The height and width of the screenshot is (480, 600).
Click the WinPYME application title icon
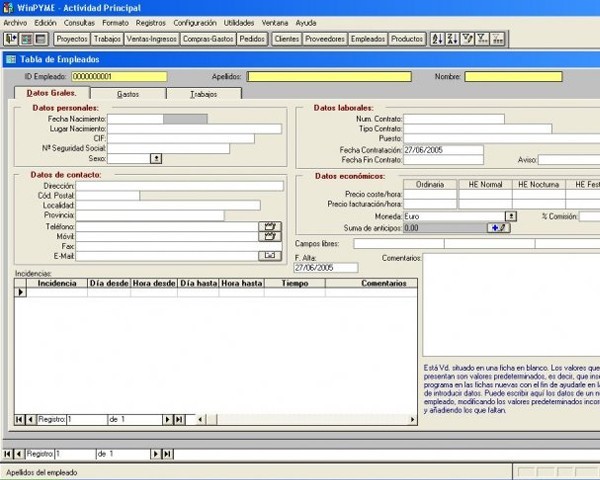8,8
